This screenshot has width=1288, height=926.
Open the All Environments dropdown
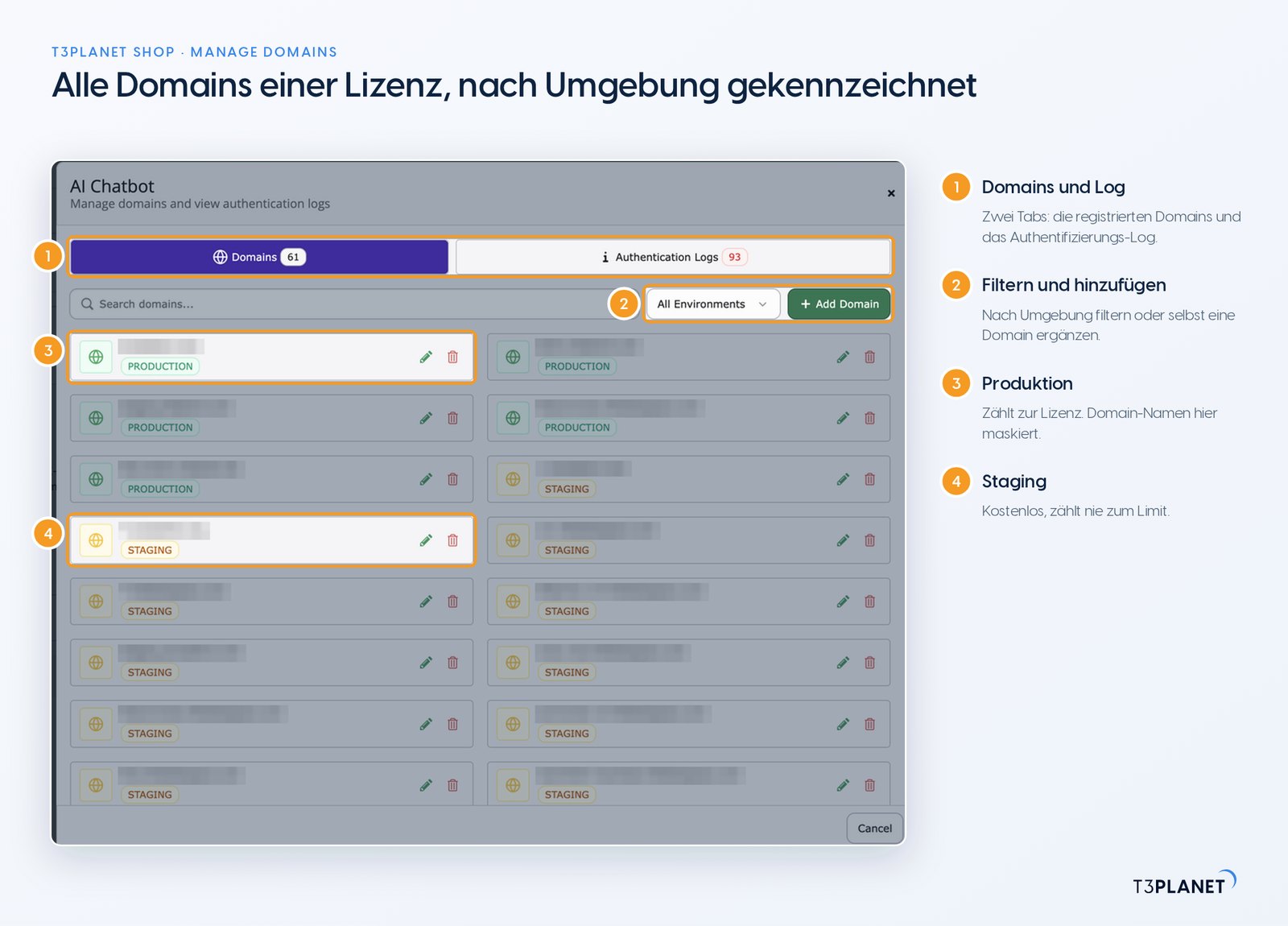pos(713,304)
